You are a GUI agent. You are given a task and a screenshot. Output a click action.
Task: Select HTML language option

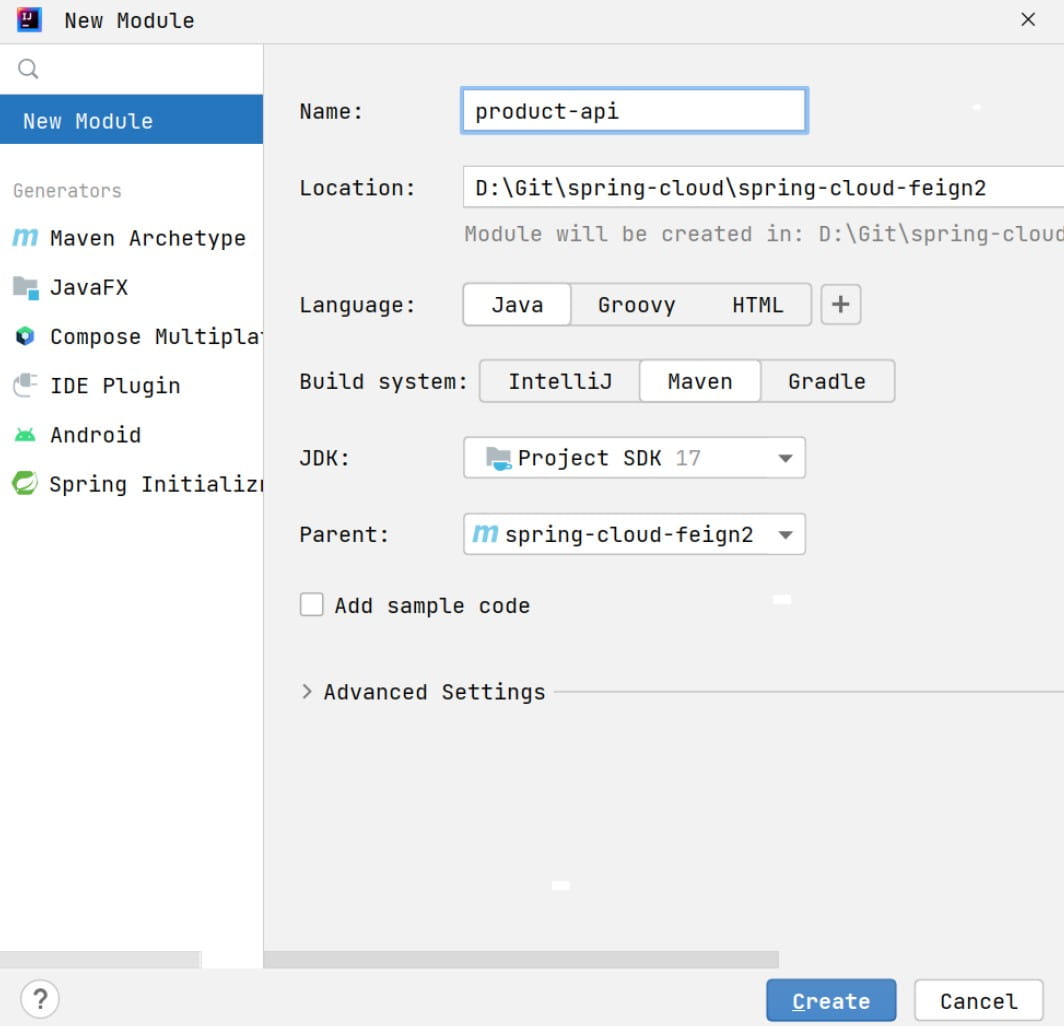click(757, 305)
